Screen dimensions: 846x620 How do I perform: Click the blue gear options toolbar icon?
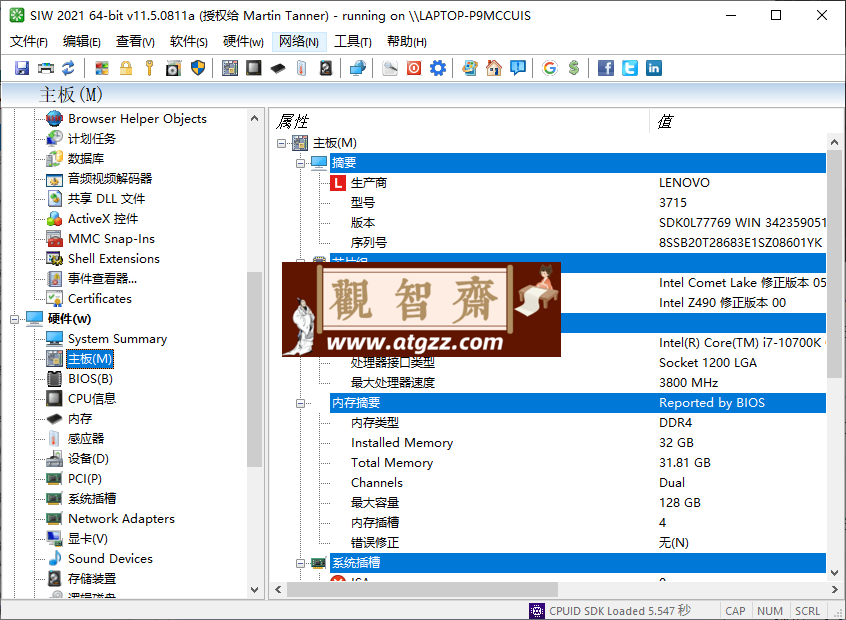(438, 68)
